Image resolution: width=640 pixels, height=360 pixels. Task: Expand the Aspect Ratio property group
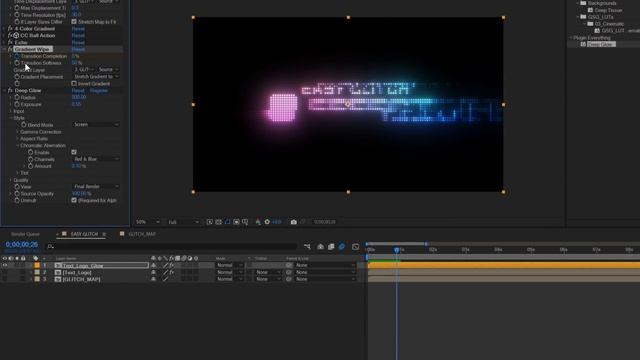(x=18, y=139)
